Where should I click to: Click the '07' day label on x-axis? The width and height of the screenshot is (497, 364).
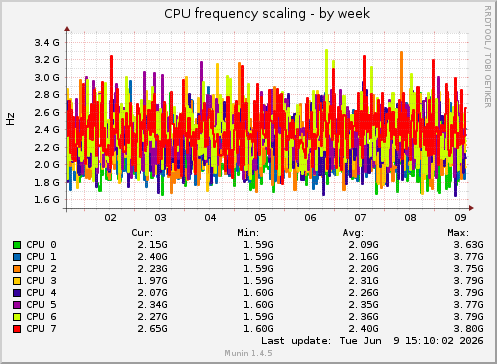click(361, 218)
